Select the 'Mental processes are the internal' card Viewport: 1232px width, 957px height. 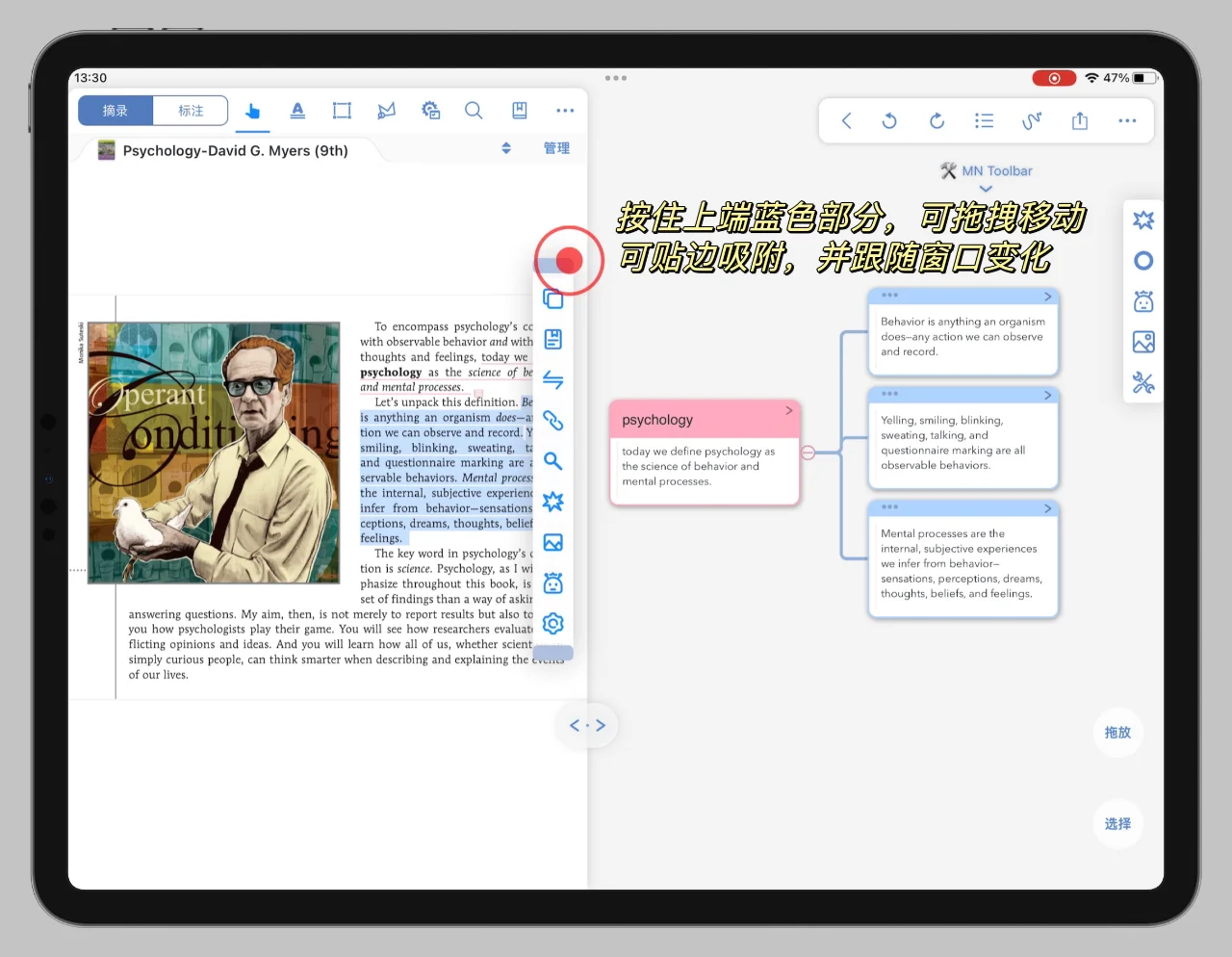tap(963, 558)
